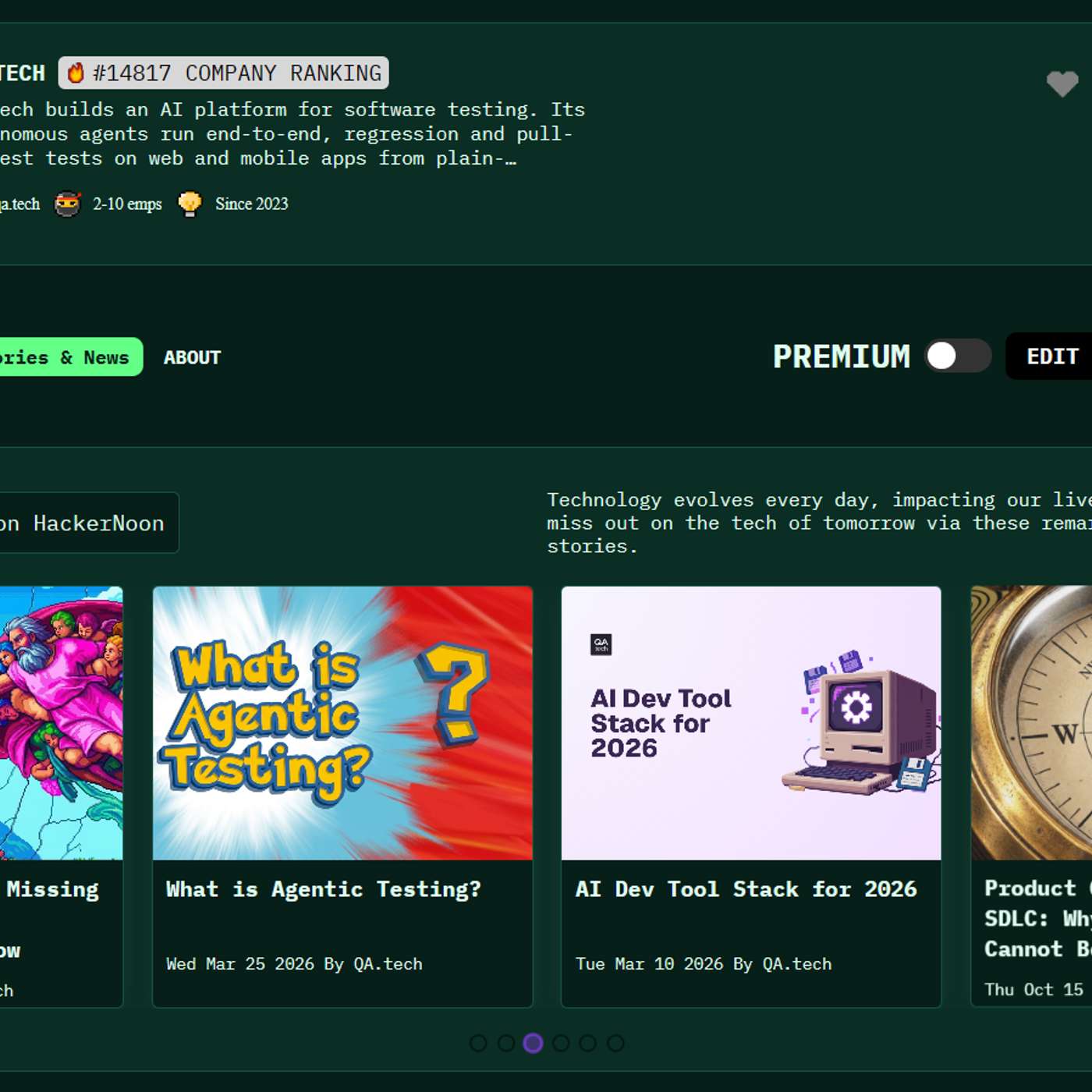This screenshot has width=1092, height=1092.
Task: Select the second carousel dot
Action: pos(505,1043)
